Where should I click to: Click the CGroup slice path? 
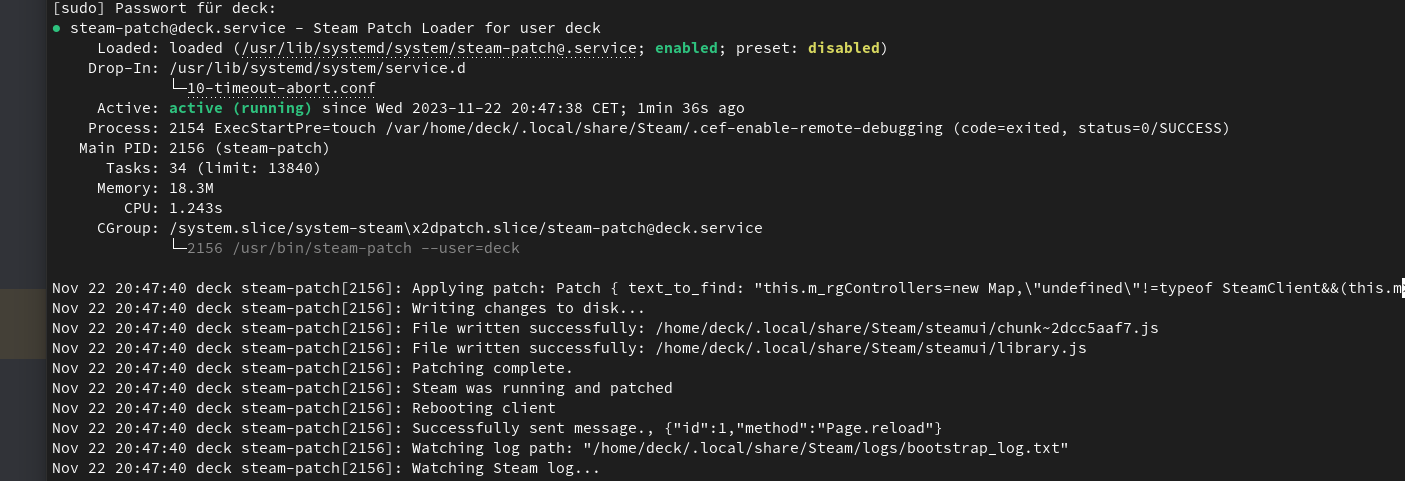coord(465,228)
